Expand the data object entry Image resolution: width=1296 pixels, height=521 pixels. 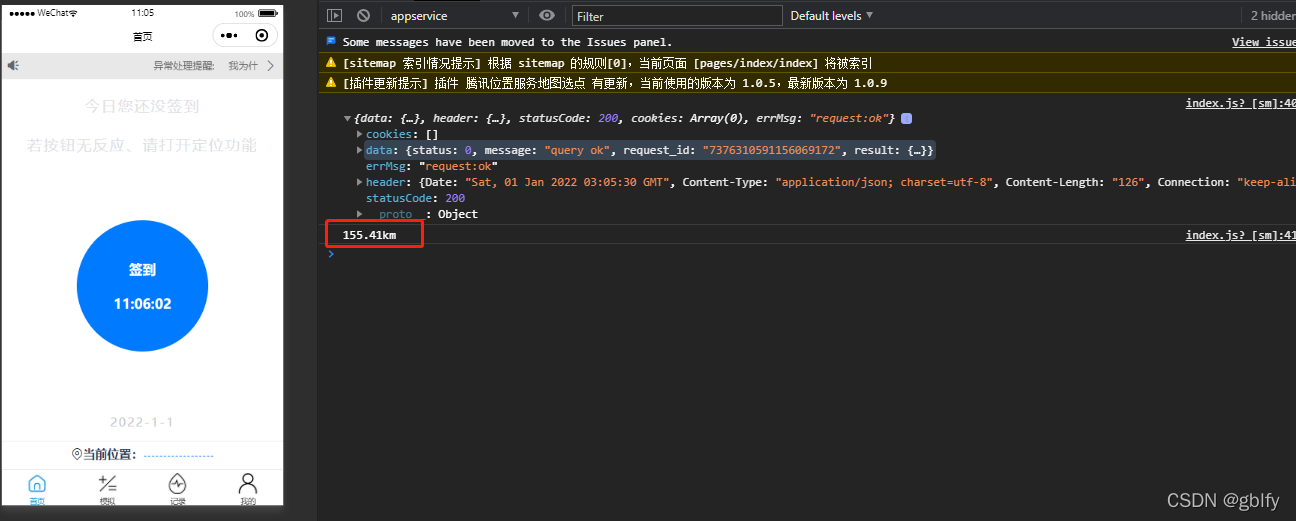point(360,150)
